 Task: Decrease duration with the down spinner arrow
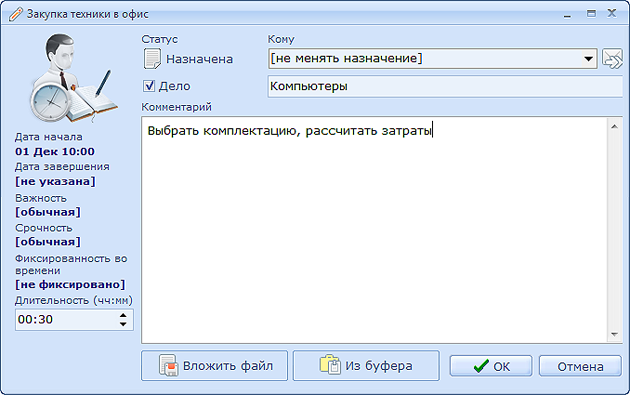tap(123, 324)
